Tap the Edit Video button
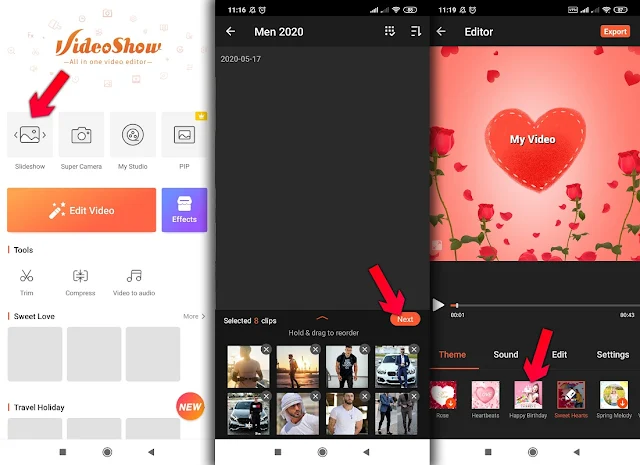The width and height of the screenshot is (640, 465). point(81,210)
